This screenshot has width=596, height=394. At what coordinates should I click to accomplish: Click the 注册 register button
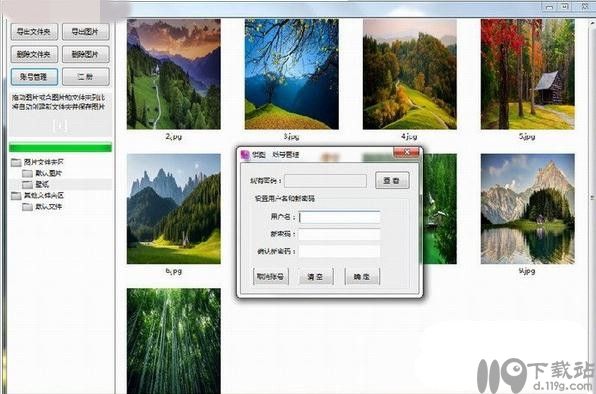click(x=86, y=77)
